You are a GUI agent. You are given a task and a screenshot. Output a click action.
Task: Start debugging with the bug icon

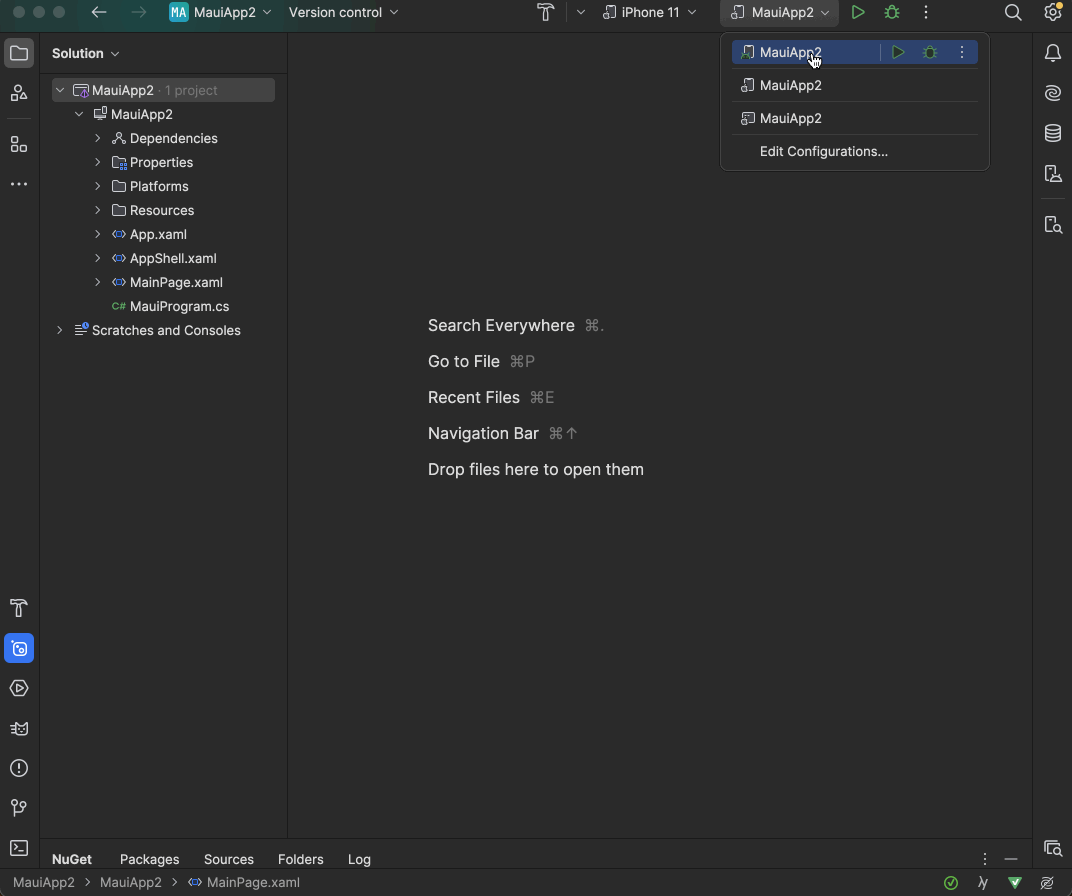click(x=891, y=12)
